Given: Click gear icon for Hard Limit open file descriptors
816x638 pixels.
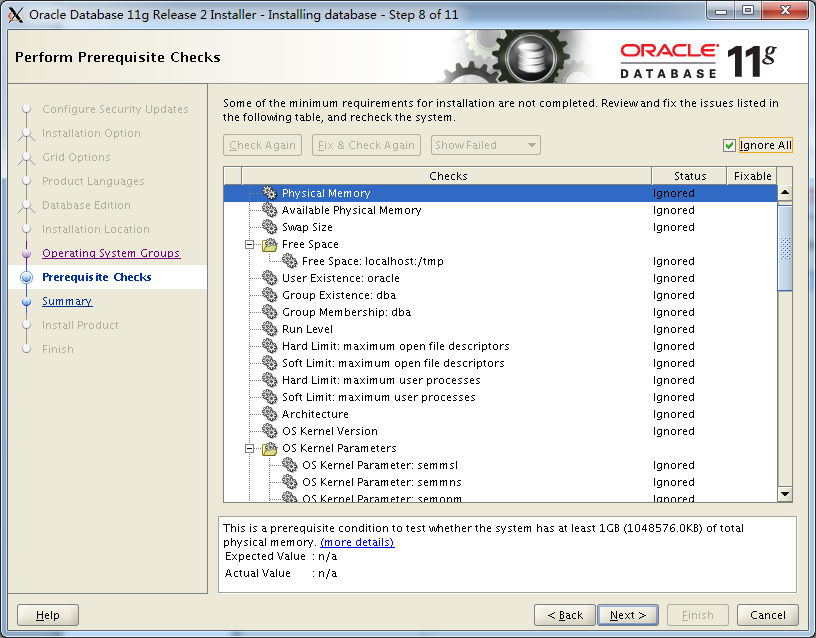Looking at the screenshot, I should 270,346.
